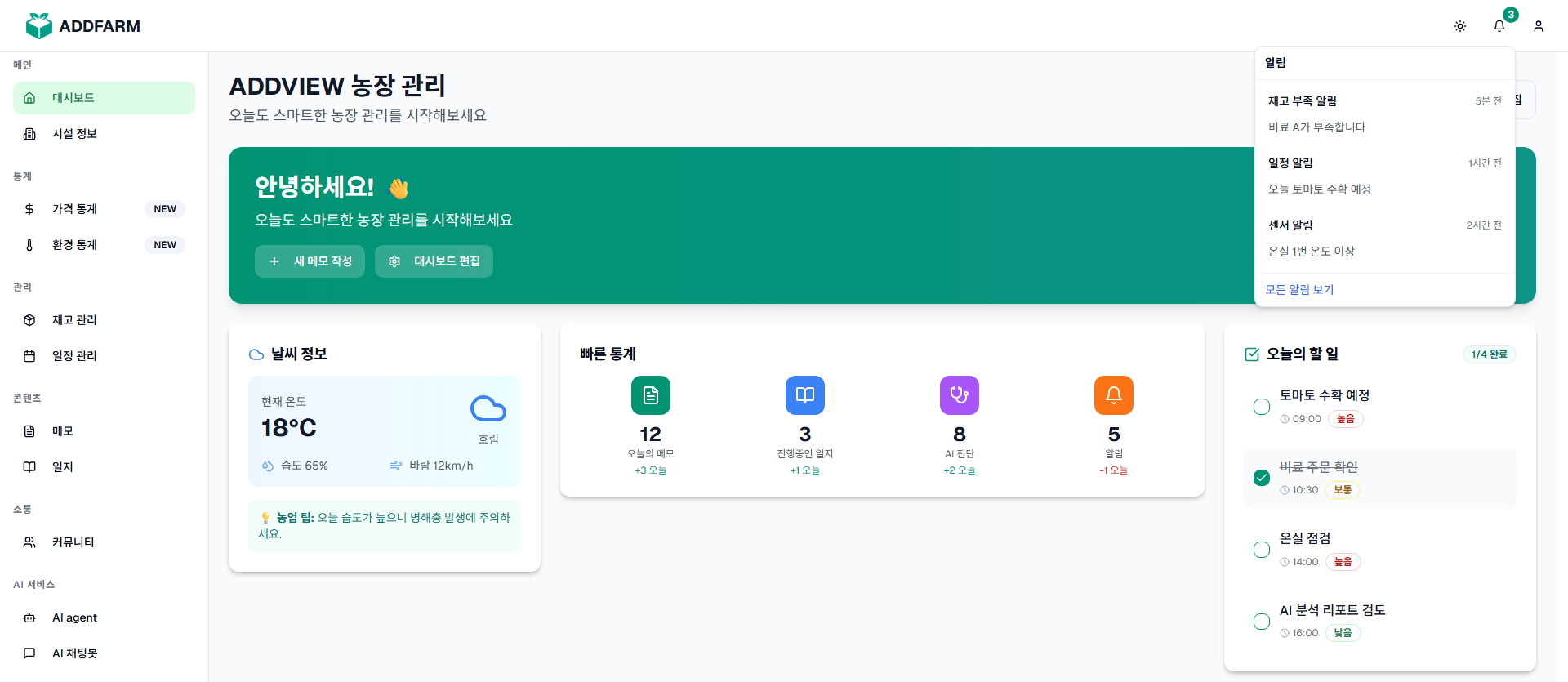
Task: Click the blue cloud weather icon
Action: [488, 408]
